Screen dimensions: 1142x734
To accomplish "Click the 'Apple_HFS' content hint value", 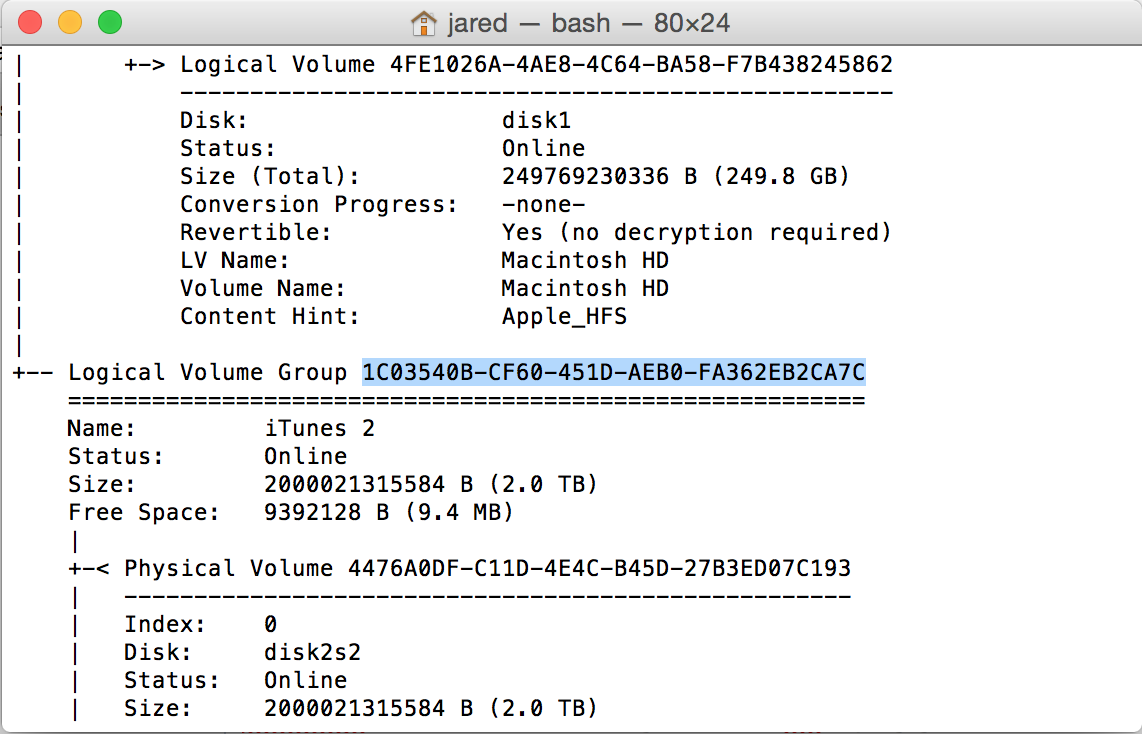I will pos(564,317).
